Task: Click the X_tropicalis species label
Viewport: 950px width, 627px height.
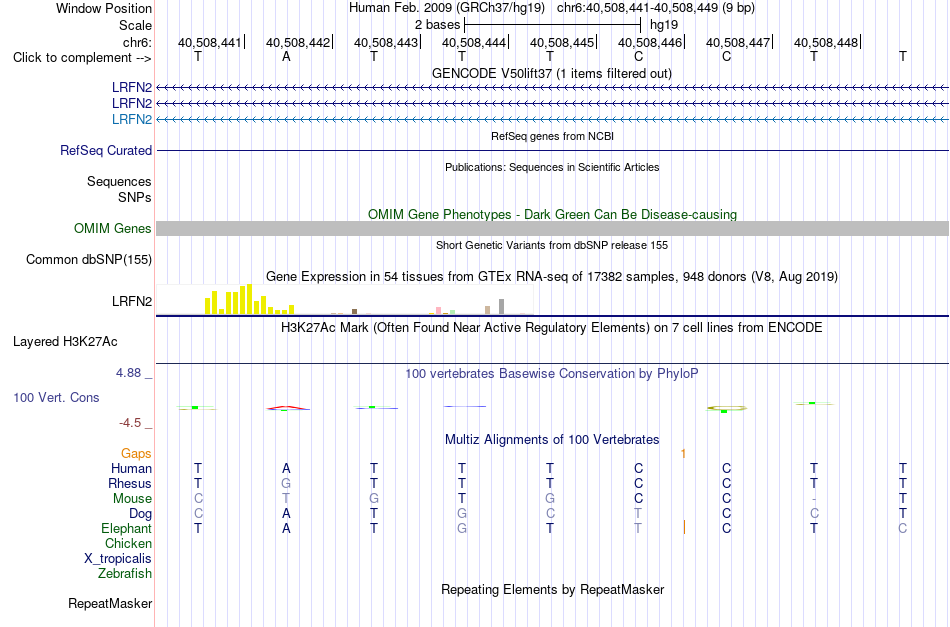Action: click(118, 559)
